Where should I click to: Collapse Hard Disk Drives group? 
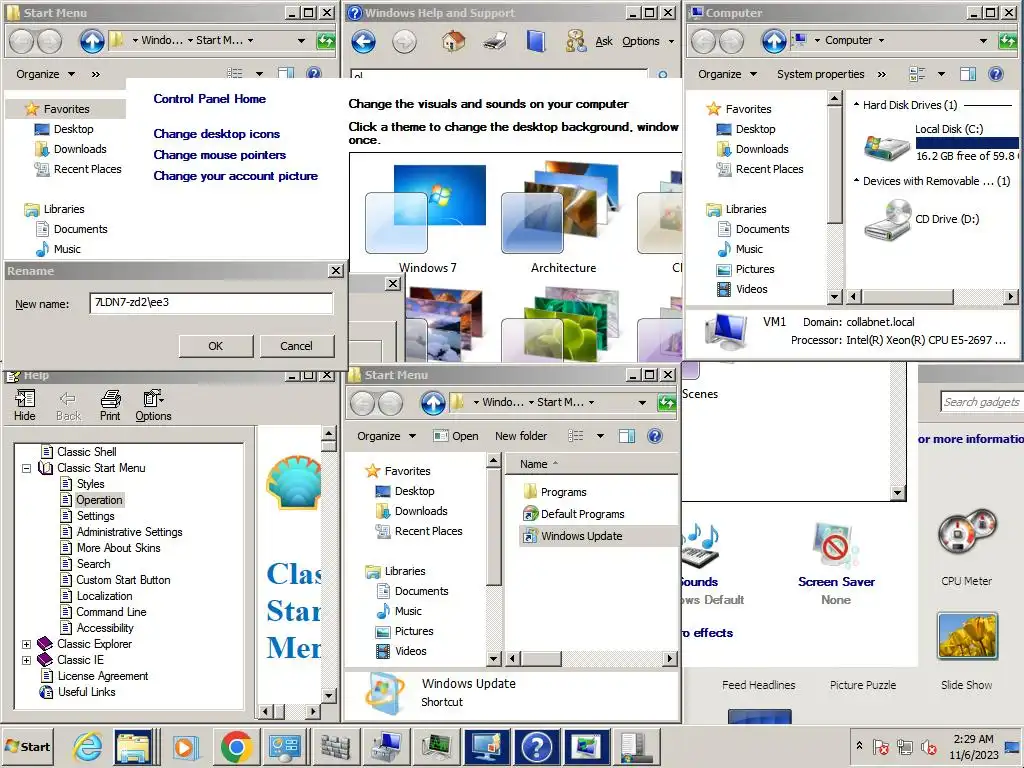856,104
